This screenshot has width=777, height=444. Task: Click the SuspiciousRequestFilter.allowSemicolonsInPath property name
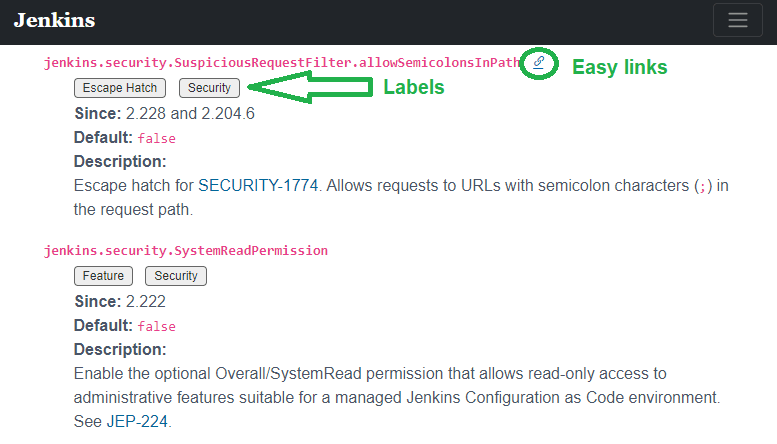click(283, 63)
